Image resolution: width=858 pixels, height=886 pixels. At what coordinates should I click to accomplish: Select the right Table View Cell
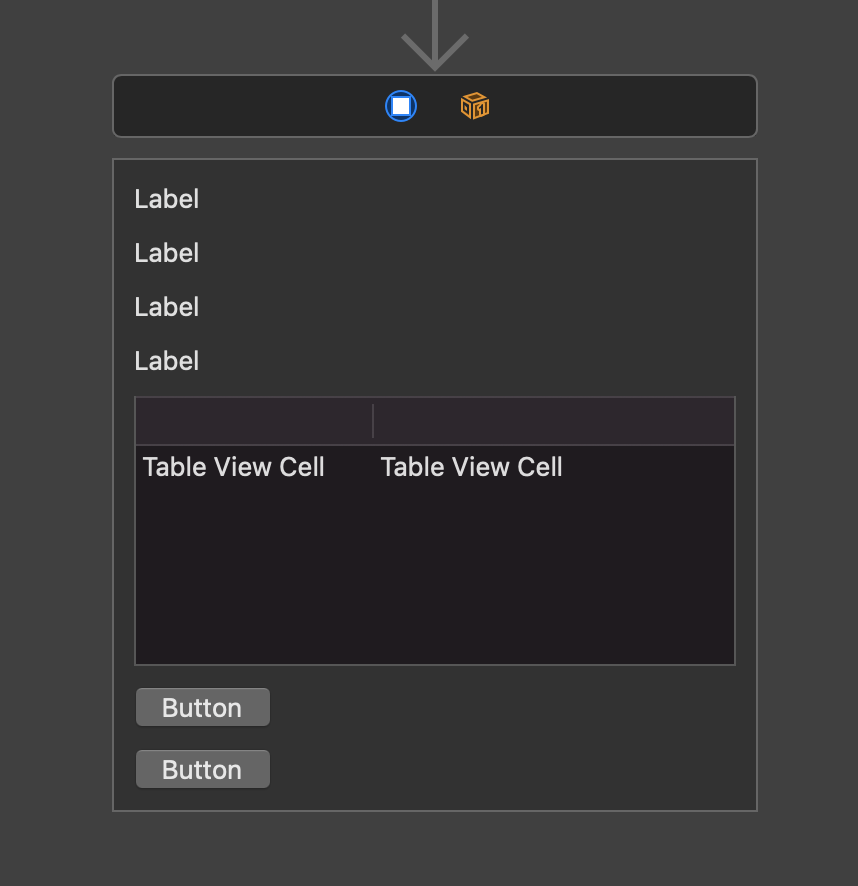pos(472,467)
